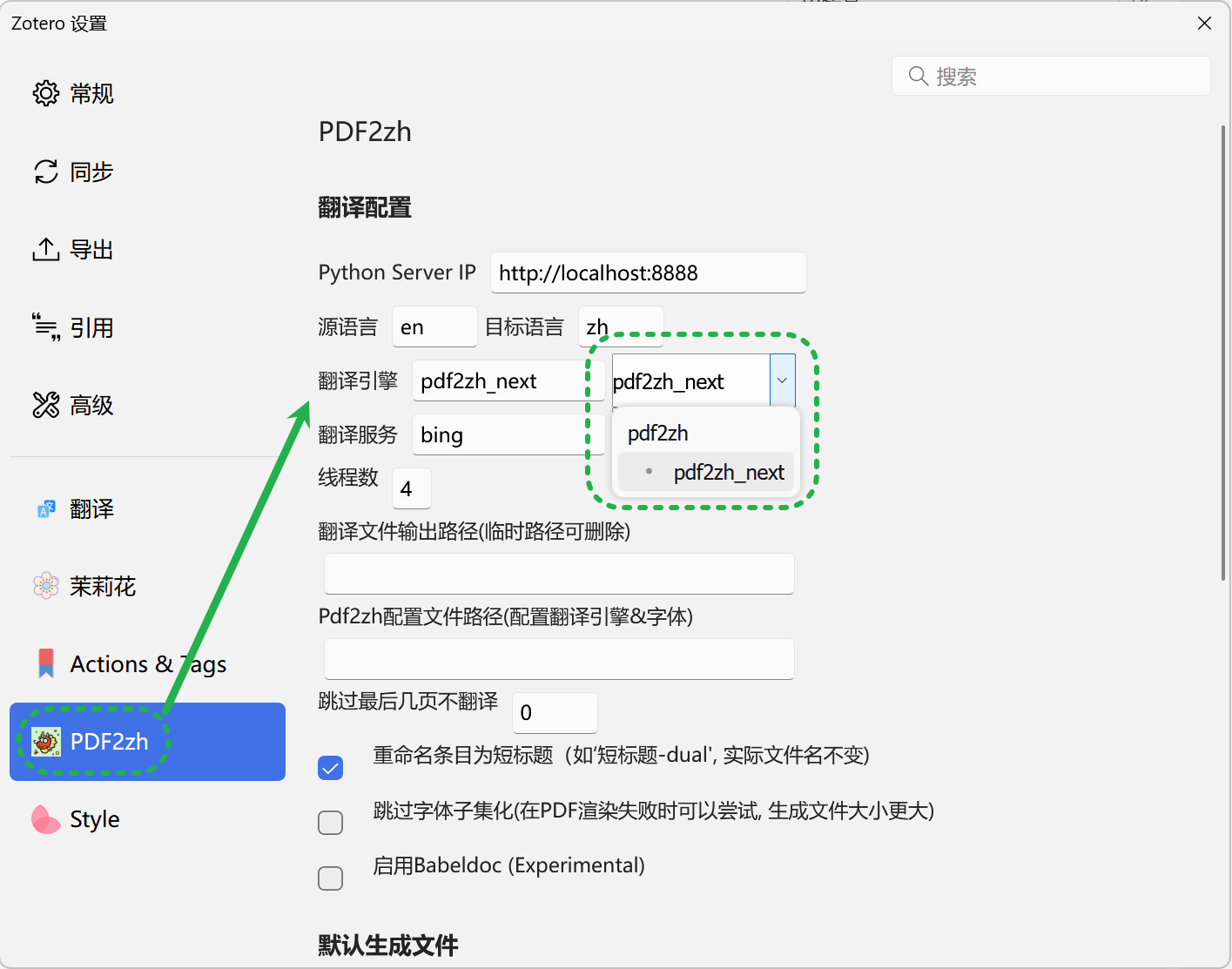Enable the Babeldoc experimental checkbox
The height and width of the screenshot is (969, 1232).
pos(331,878)
